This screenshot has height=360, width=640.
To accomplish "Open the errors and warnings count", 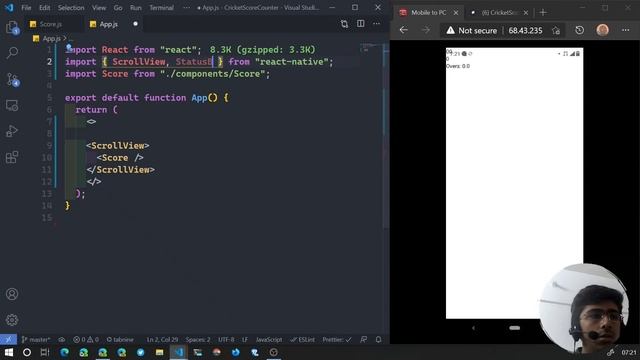I will [86, 340].
